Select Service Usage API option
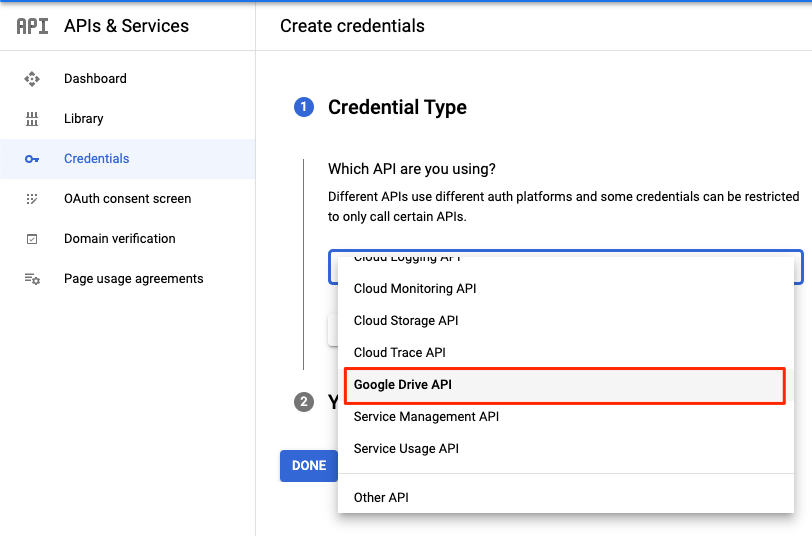 tap(566, 449)
